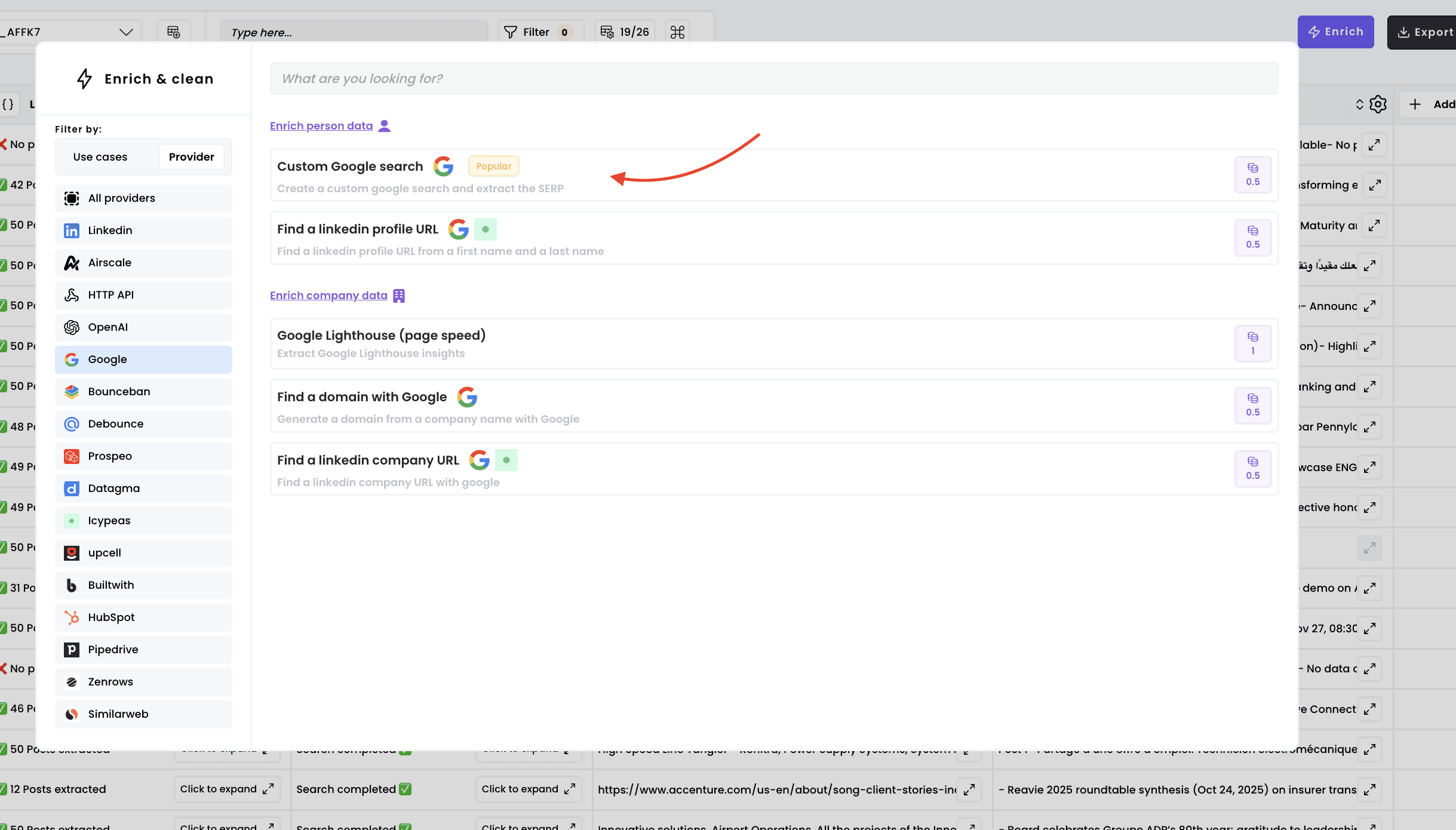Click the Pipedrive provider icon

tap(72, 650)
